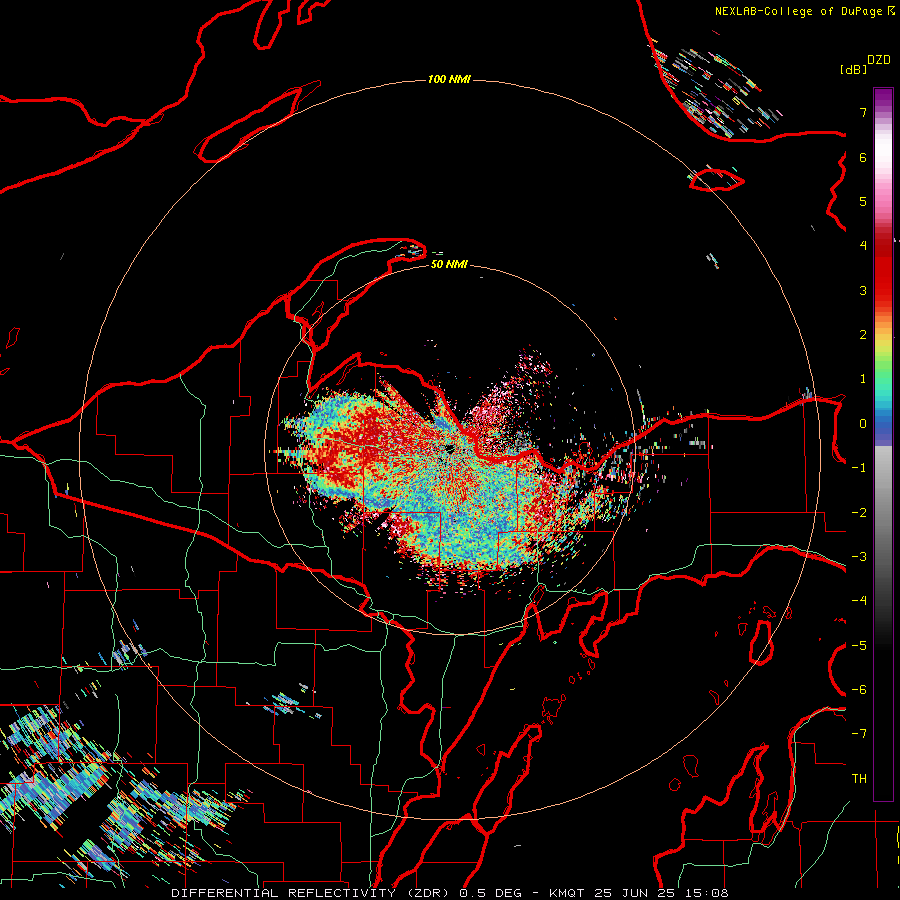Click the 1 value on color scale
The image size is (900, 900).
(863, 379)
